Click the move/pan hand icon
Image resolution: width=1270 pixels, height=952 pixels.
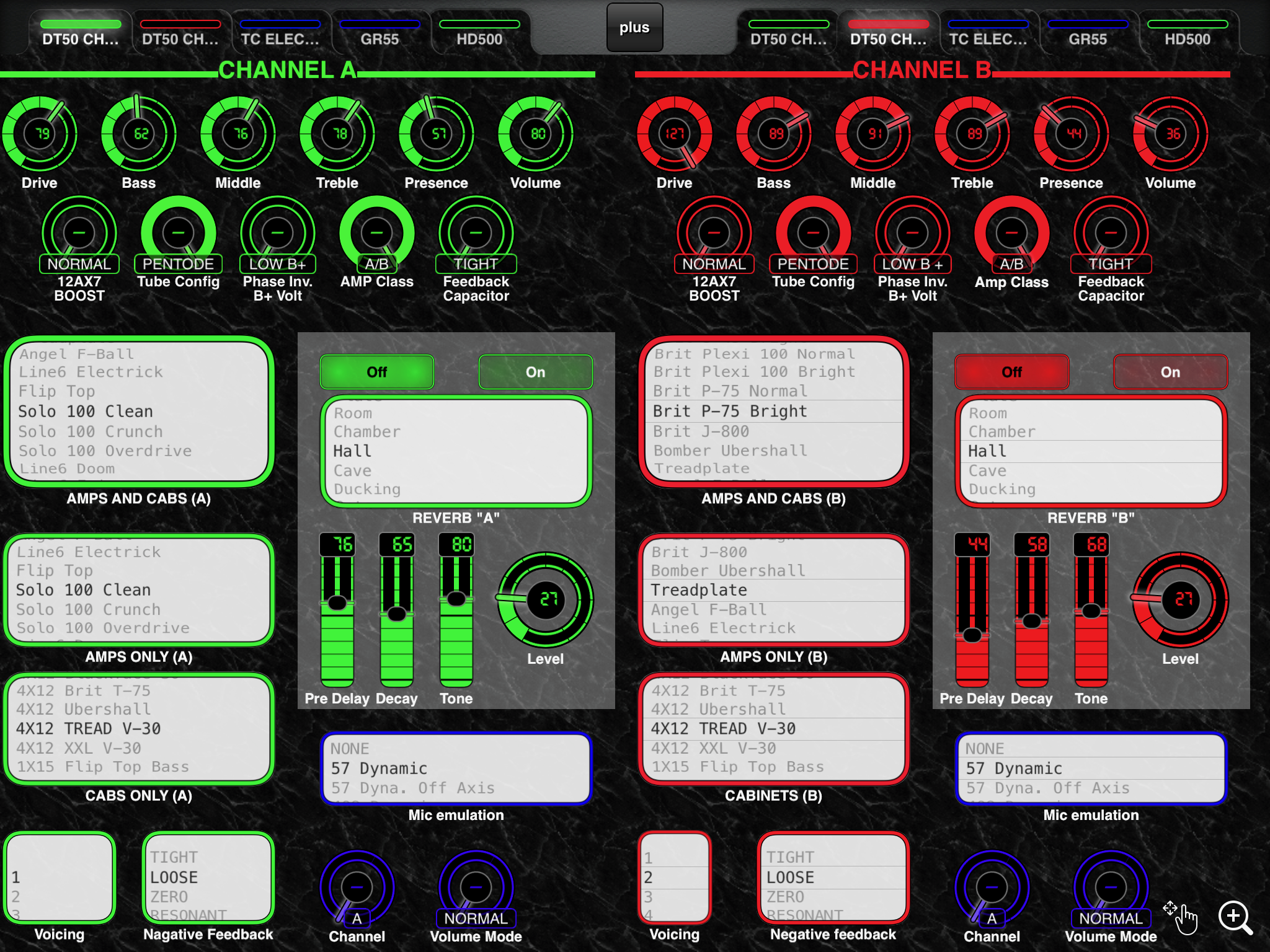(1182, 917)
